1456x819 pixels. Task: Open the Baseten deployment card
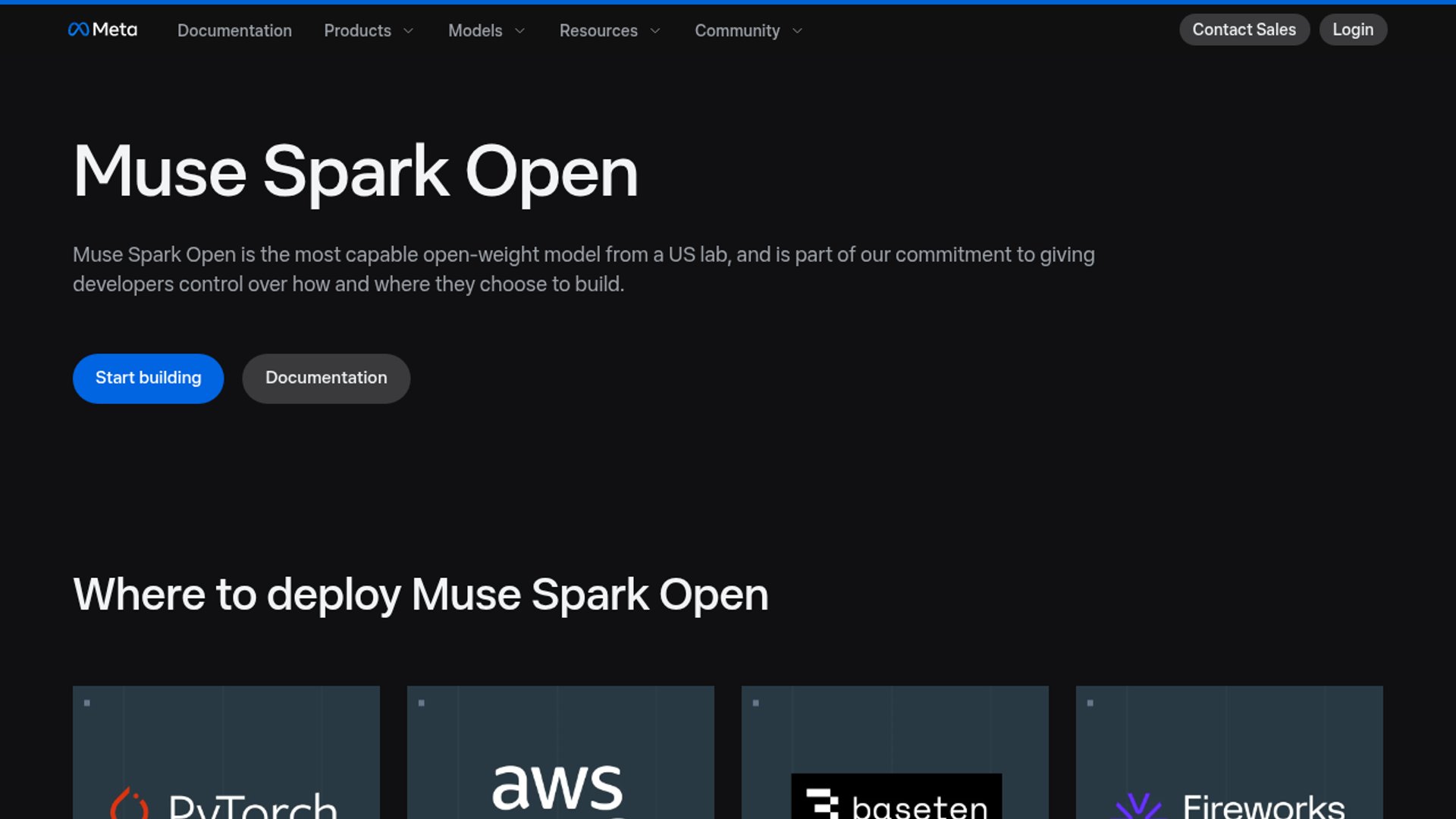coord(895,752)
